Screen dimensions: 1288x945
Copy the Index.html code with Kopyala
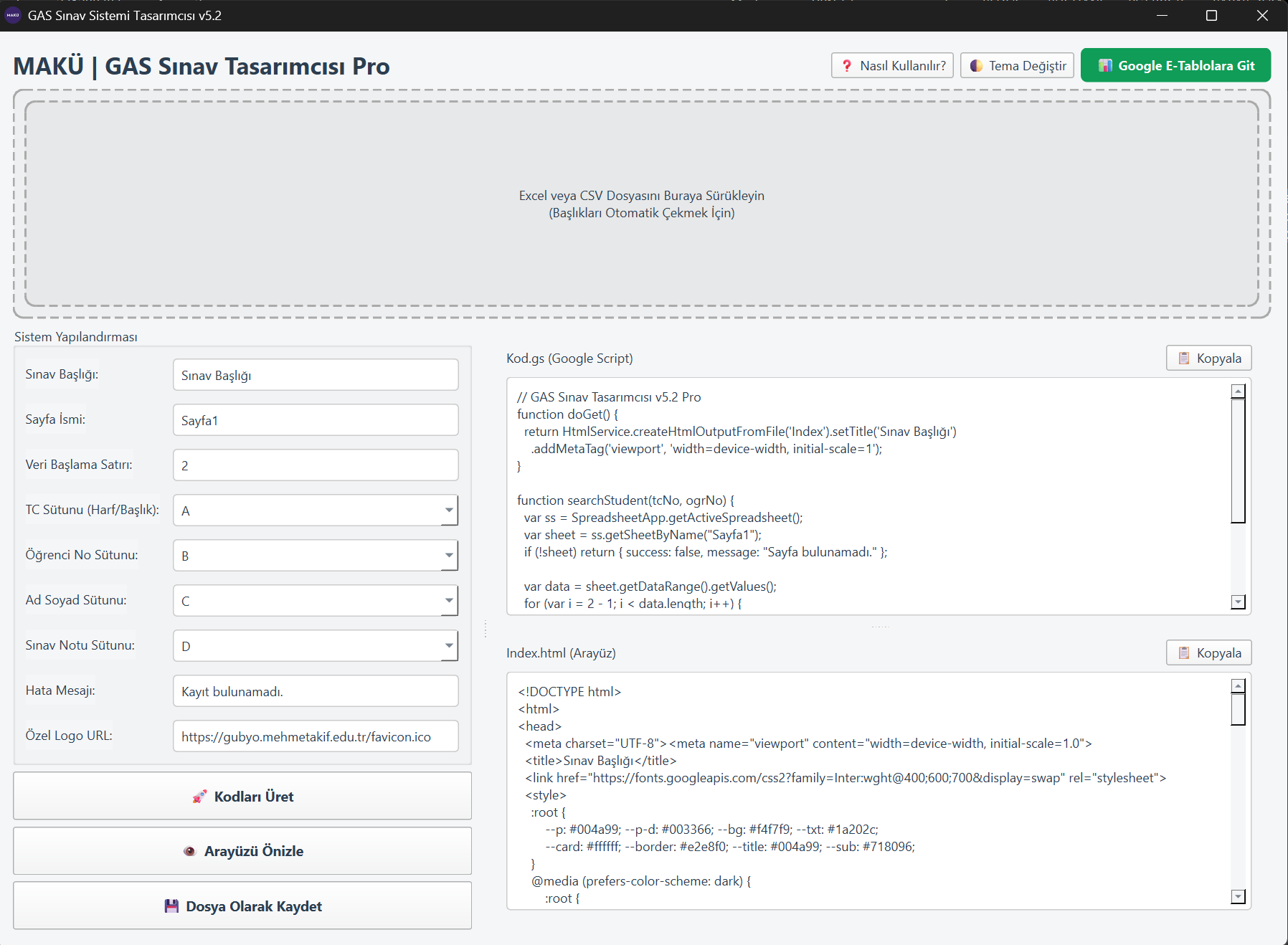(1209, 652)
